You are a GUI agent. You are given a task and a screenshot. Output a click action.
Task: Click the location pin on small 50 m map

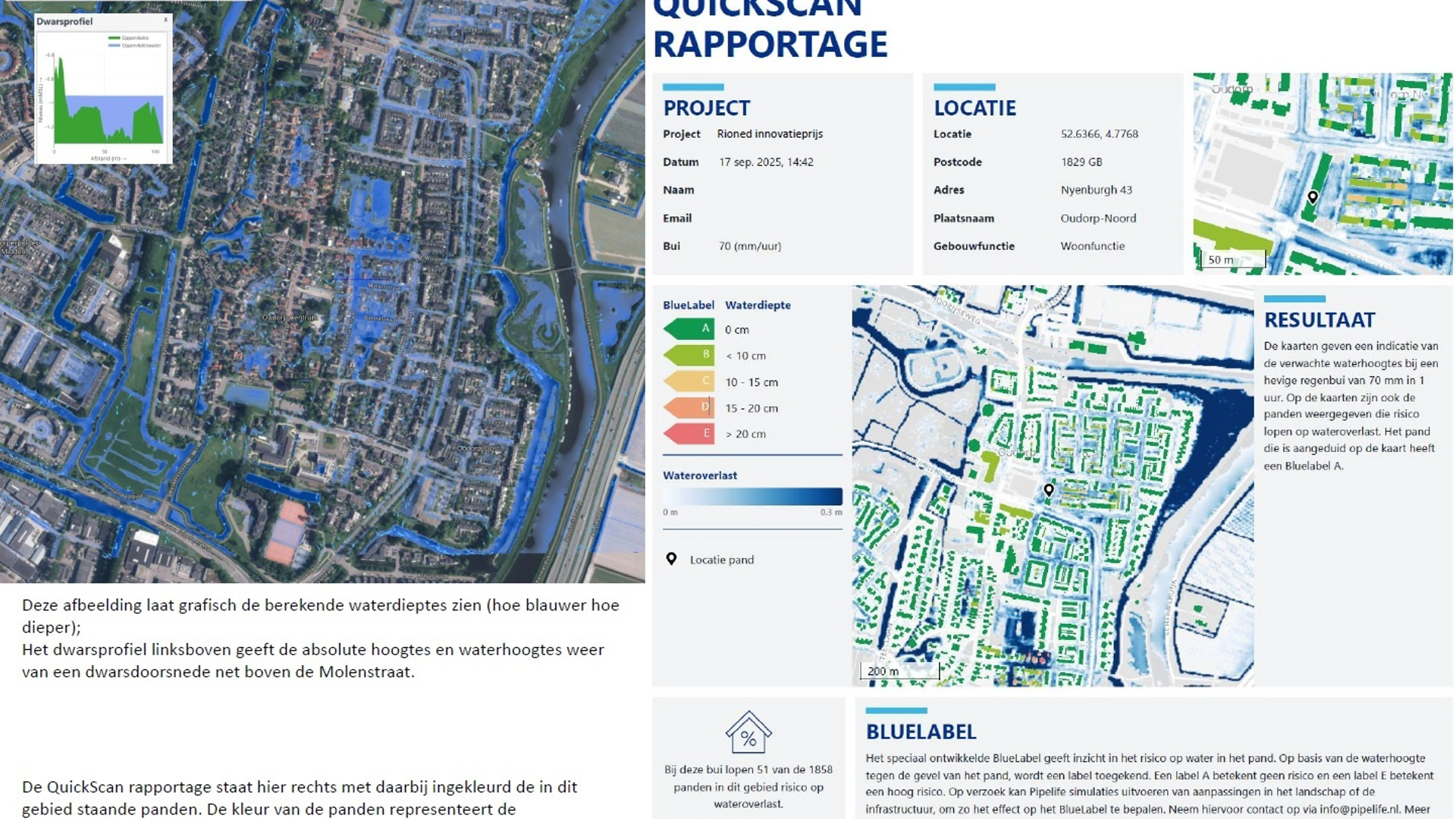tap(1313, 197)
